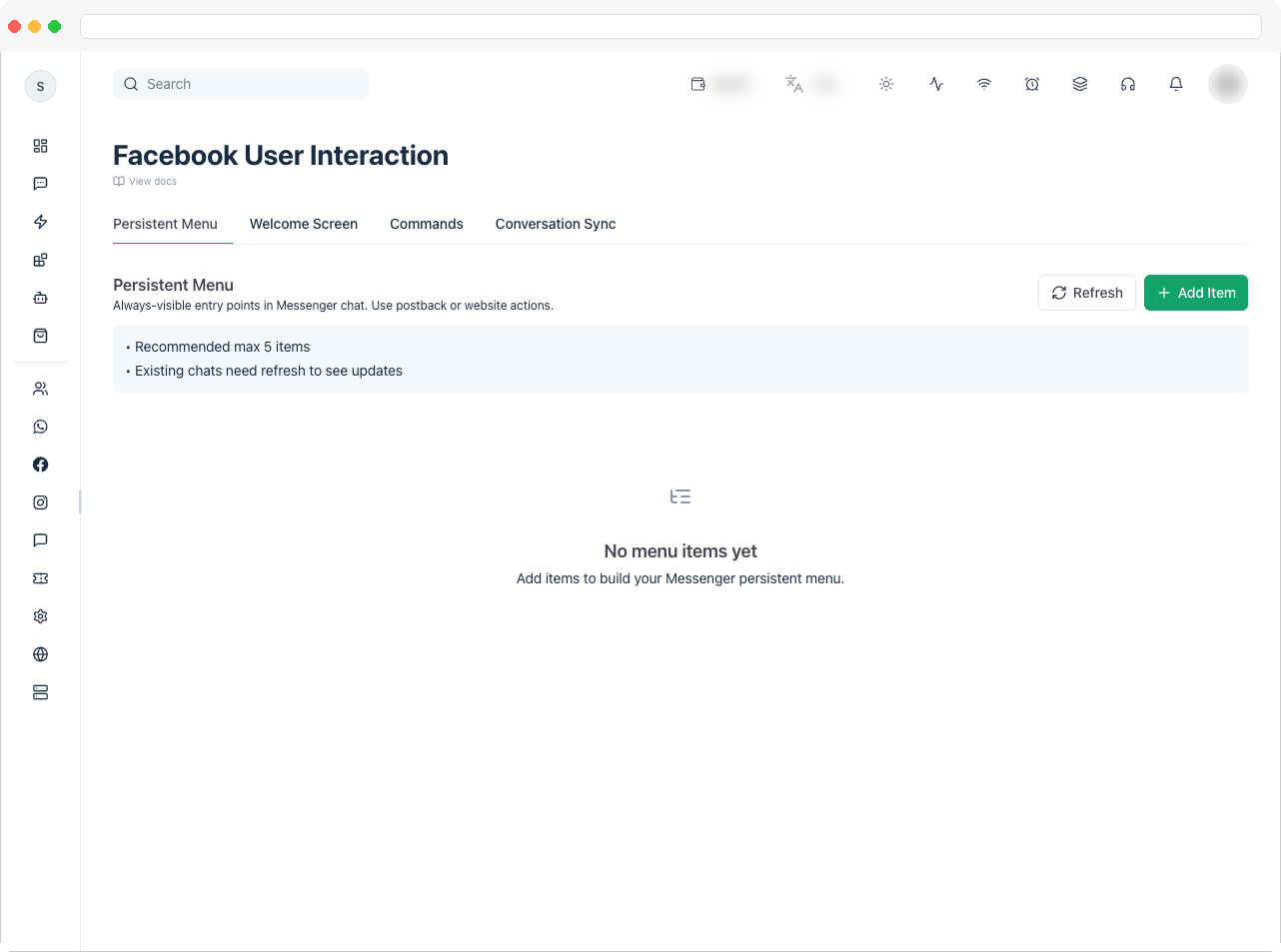Open the shopping bag icon in sidebar
Image resolution: width=1281 pixels, height=952 pixels.
point(40,336)
